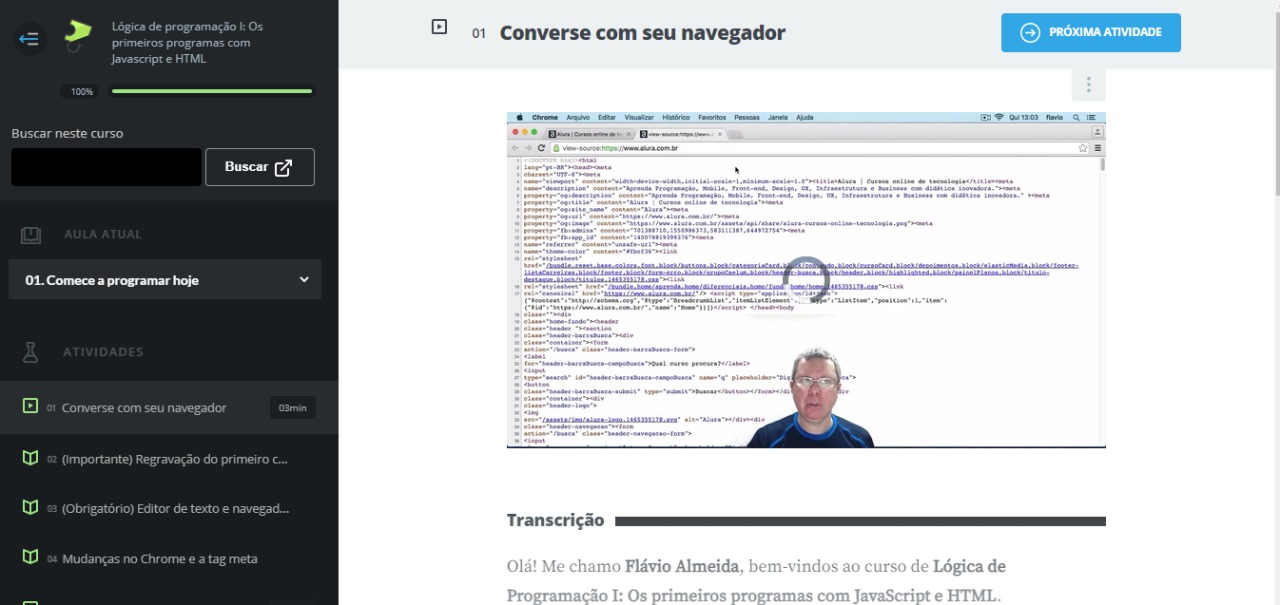Go to Próxima Atividade
The width and height of the screenshot is (1280, 605).
point(1090,33)
